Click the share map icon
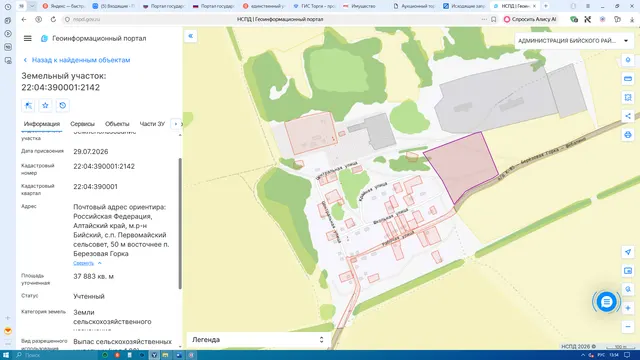 coord(628,116)
